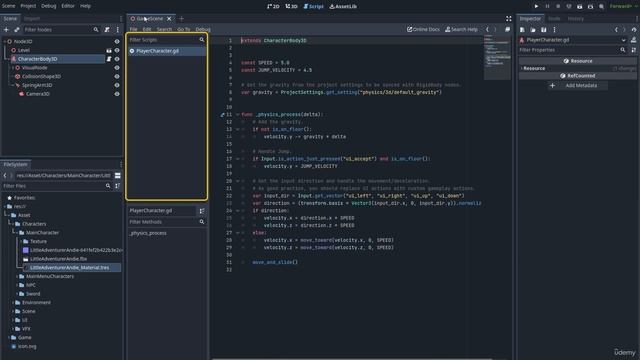Toggle CollisionShape3D visibility eye
The width and height of the screenshot is (640, 360).
(x=117, y=76)
